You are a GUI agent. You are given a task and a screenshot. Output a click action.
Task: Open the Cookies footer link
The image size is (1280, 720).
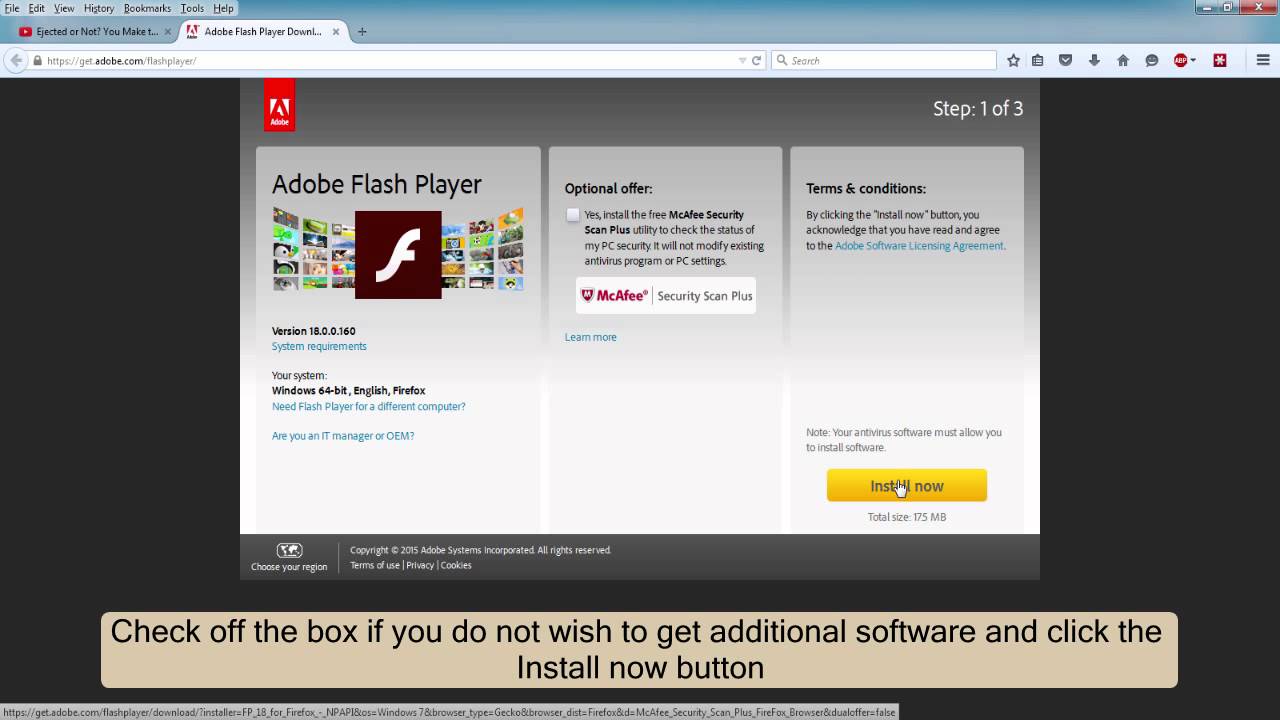point(456,565)
